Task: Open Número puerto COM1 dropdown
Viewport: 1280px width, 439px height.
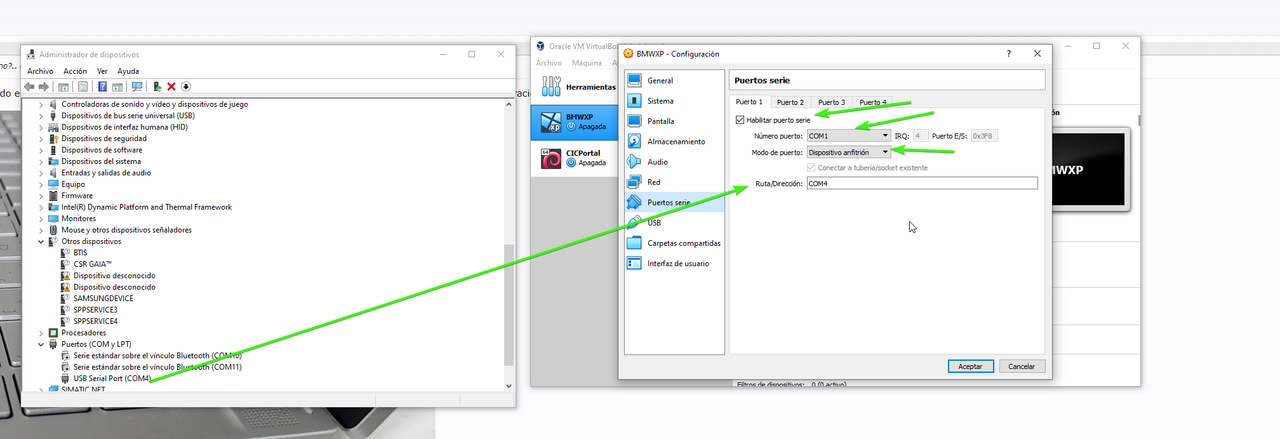Action: pos(848,135)
